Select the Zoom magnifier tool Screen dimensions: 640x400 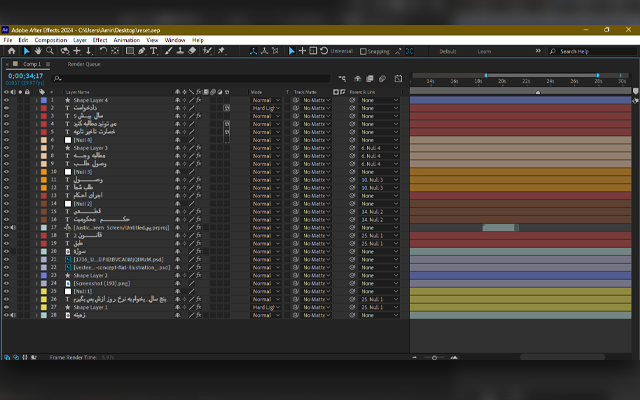[x=50, y=51]
